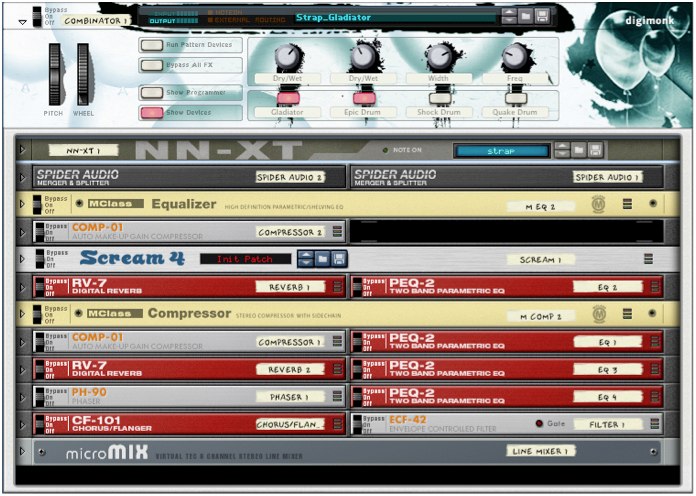Click the level meter on RV-7 Reverb 1
Image resolution: width=696 pixels, height=496 pixels.
337,287
